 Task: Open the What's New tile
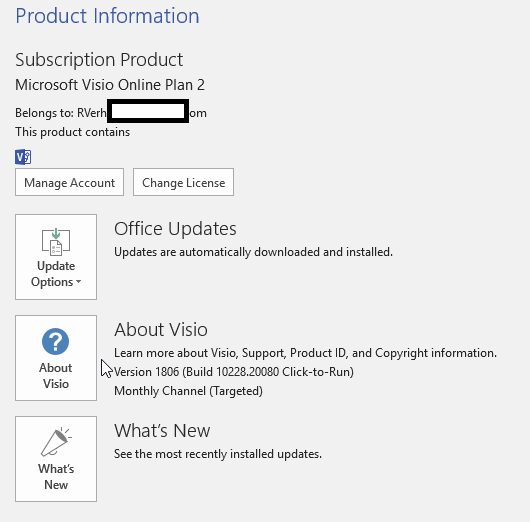[56, 459]
